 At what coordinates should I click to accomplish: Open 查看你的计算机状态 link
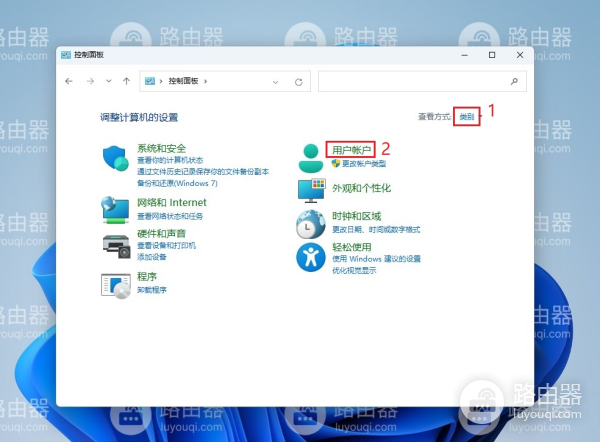[x=170, y=160]
